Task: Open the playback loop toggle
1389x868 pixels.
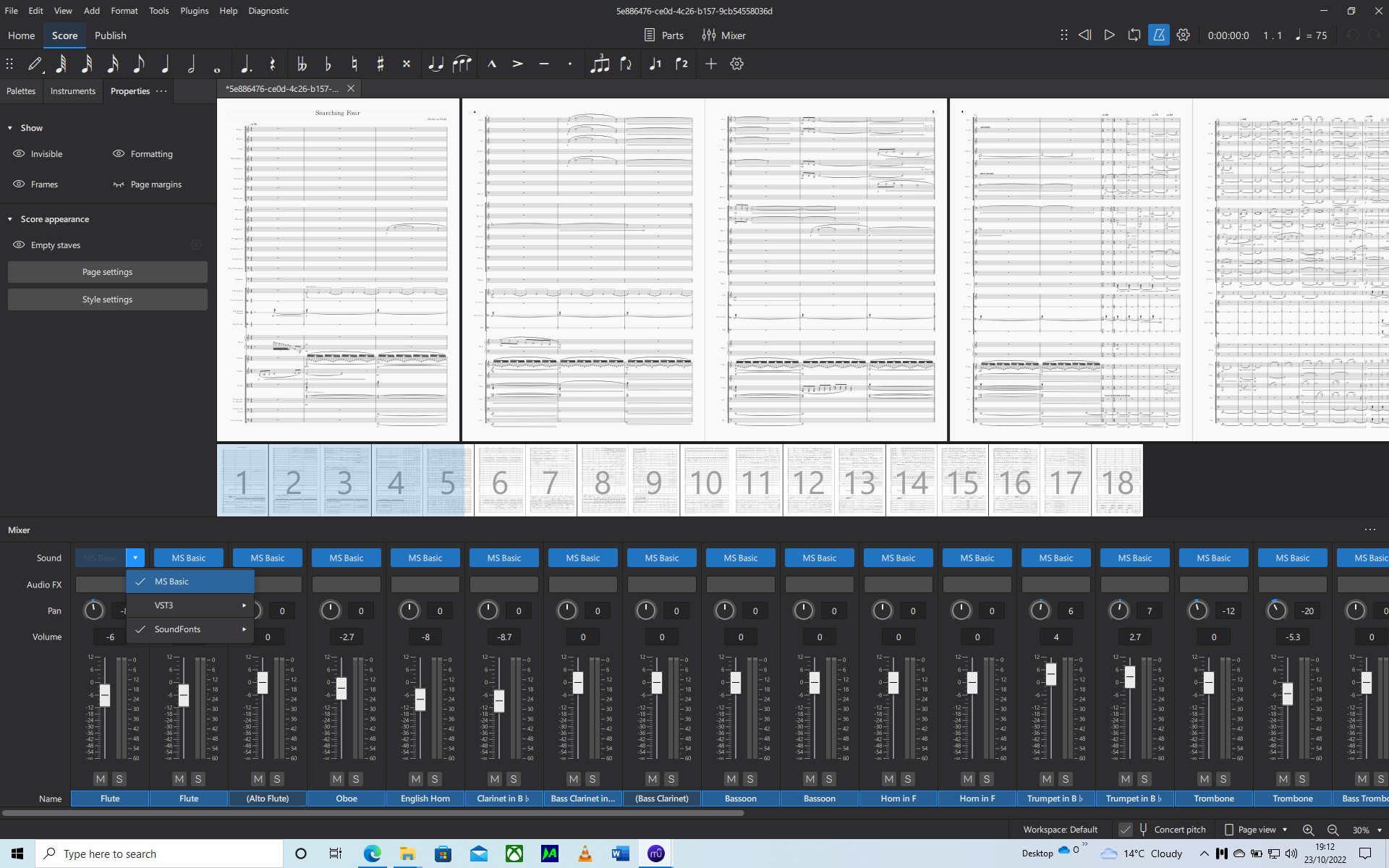Action: pyautogui.click(x=1134, y=35)
